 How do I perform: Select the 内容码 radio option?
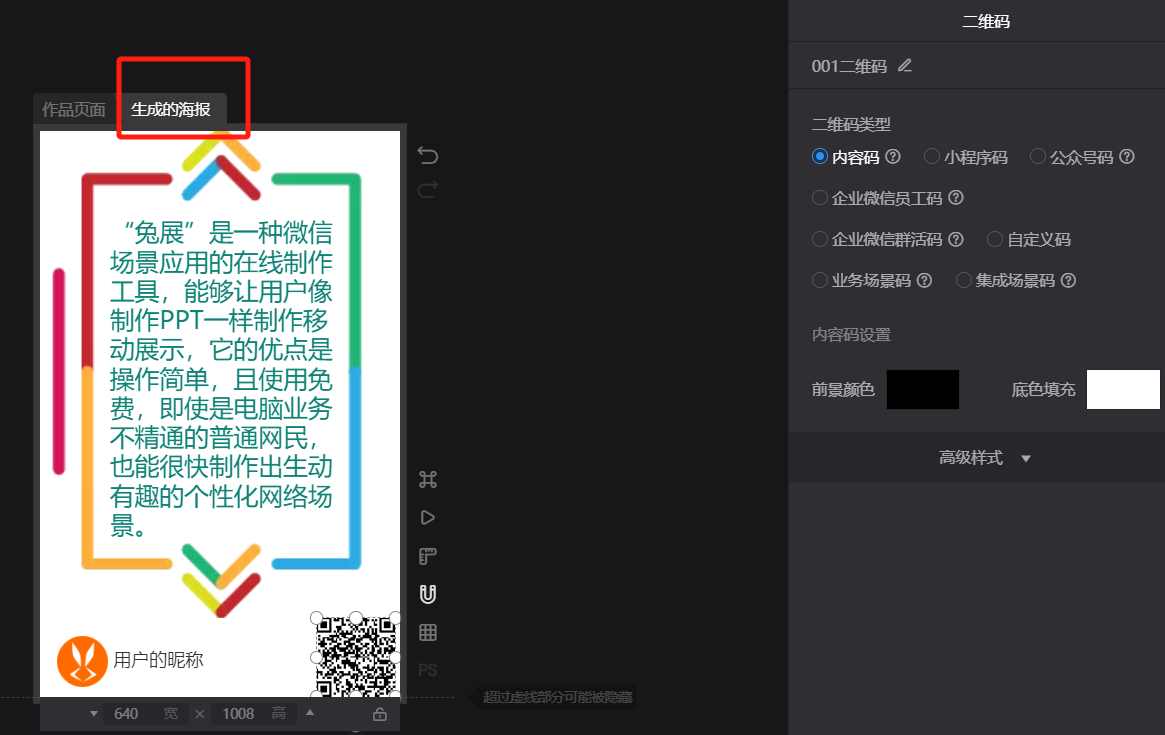(820, 157)
